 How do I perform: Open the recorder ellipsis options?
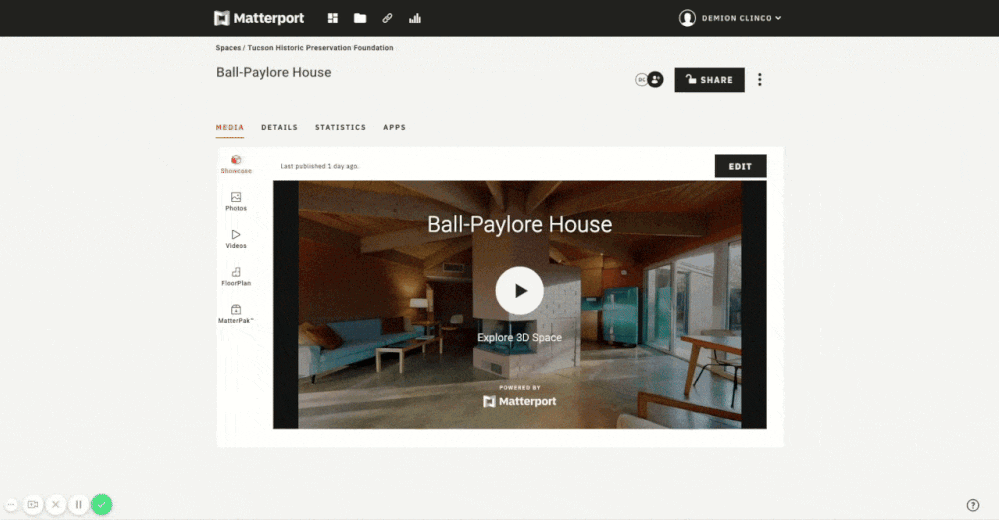click(11, 505)
